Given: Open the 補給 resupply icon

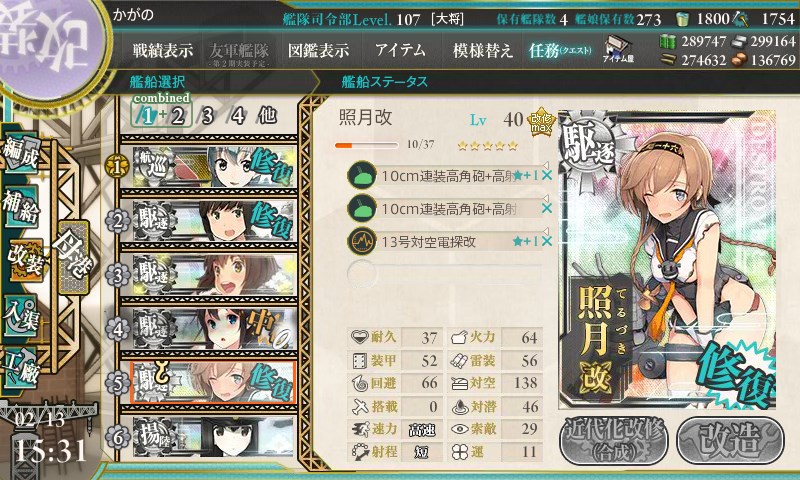Looking at the screenshot, I should tap(21, 206).
